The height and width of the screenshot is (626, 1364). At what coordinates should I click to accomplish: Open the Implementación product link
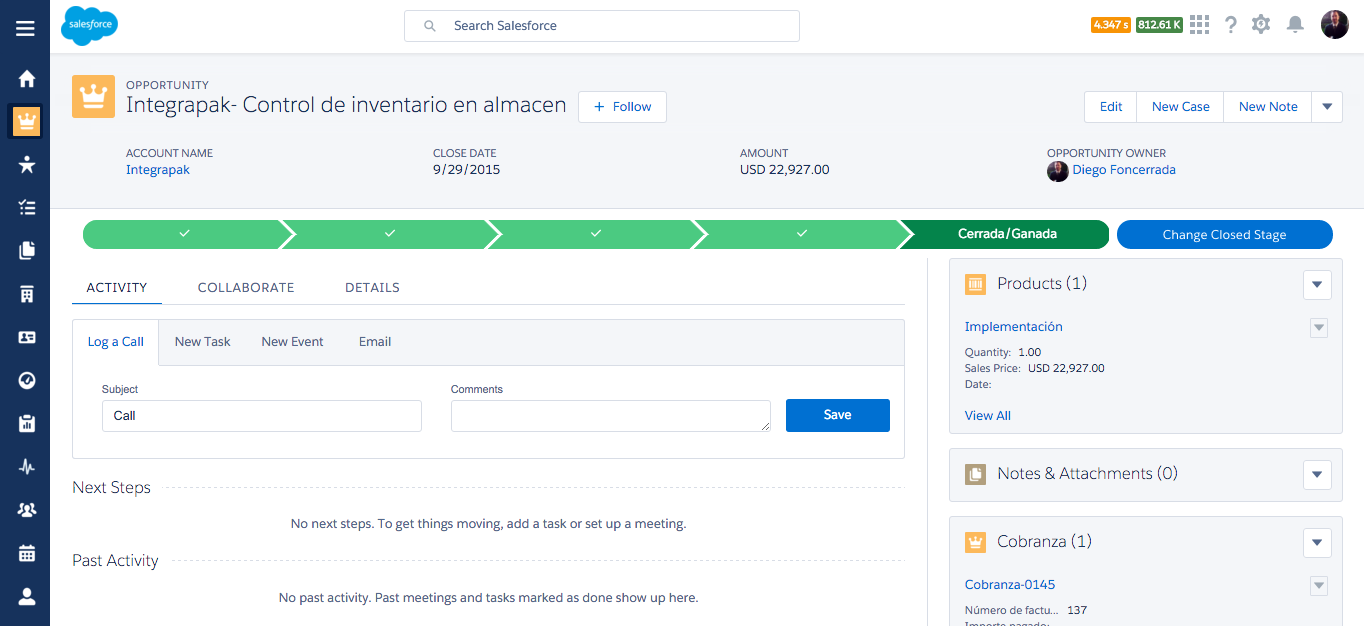[1013, 327]
